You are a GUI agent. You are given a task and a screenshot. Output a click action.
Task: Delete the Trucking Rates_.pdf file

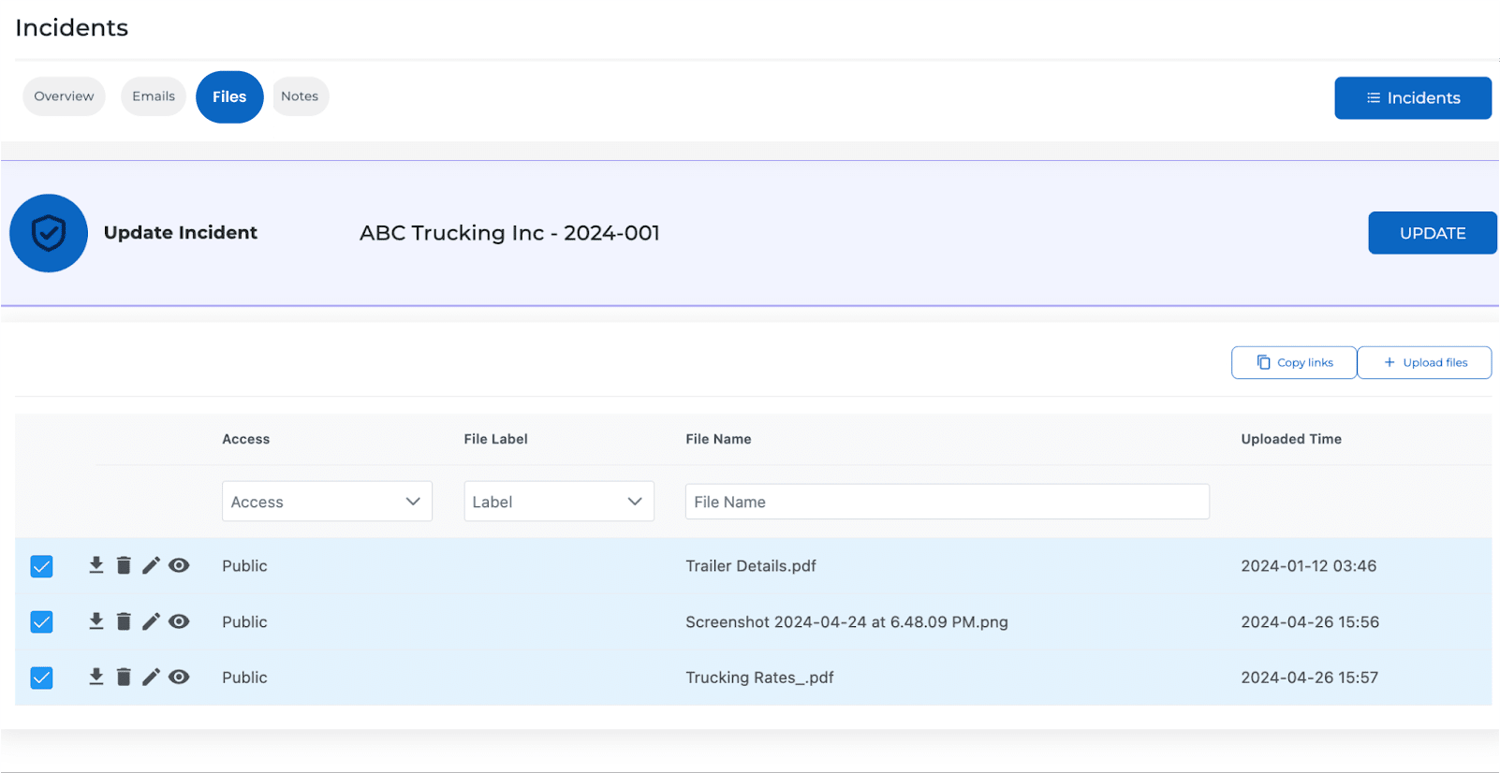pyautogui.click(x=123, y=678)
